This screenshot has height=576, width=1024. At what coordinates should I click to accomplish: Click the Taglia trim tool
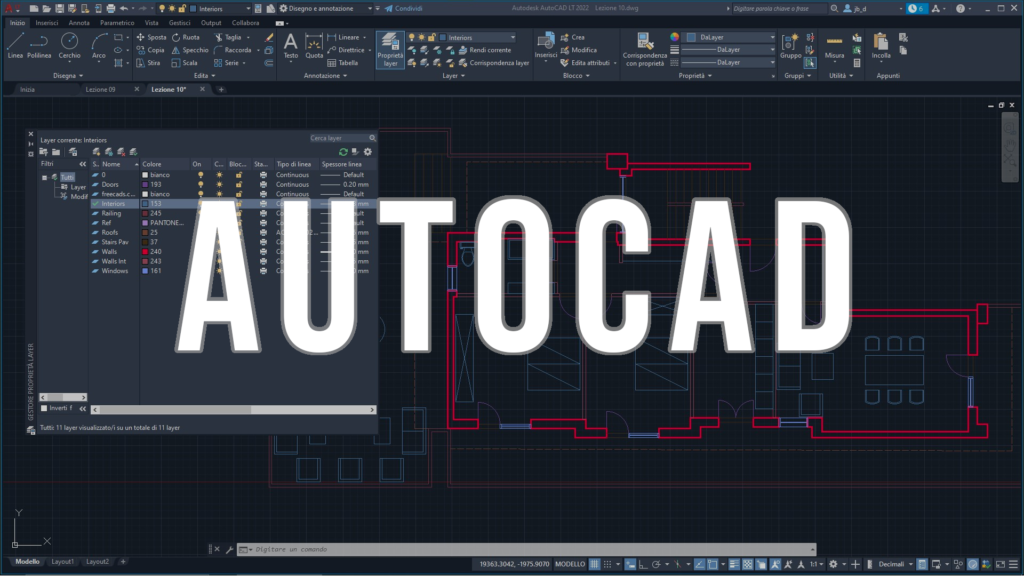point(228,37)
